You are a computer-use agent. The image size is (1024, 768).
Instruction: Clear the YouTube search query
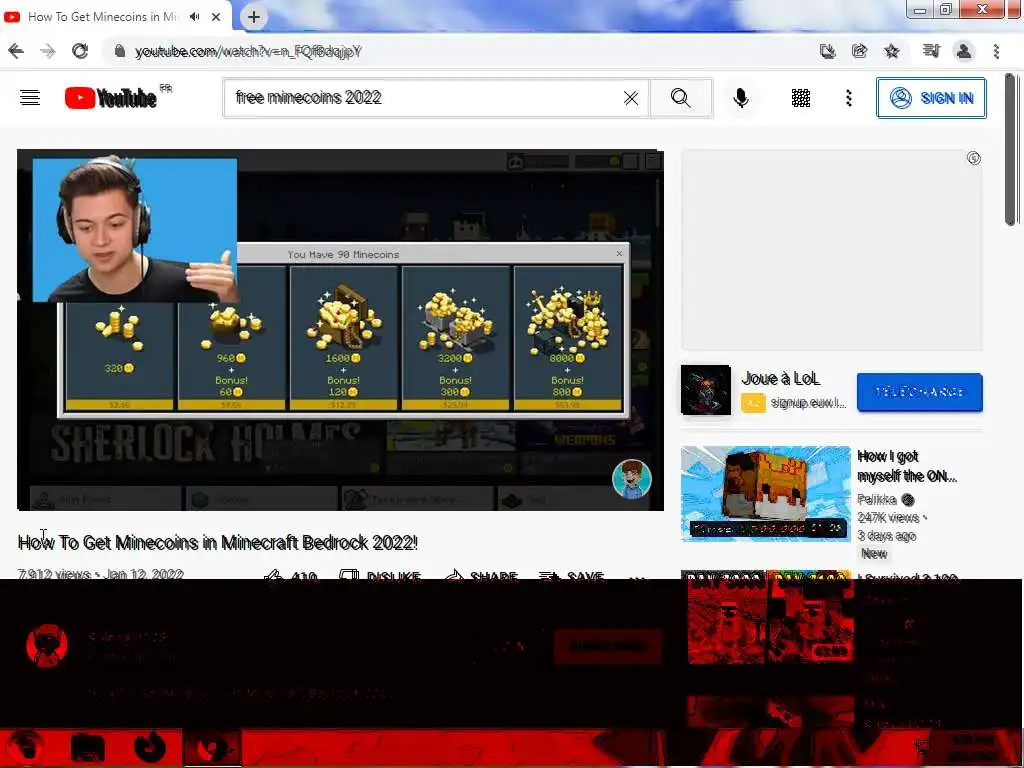631,98
